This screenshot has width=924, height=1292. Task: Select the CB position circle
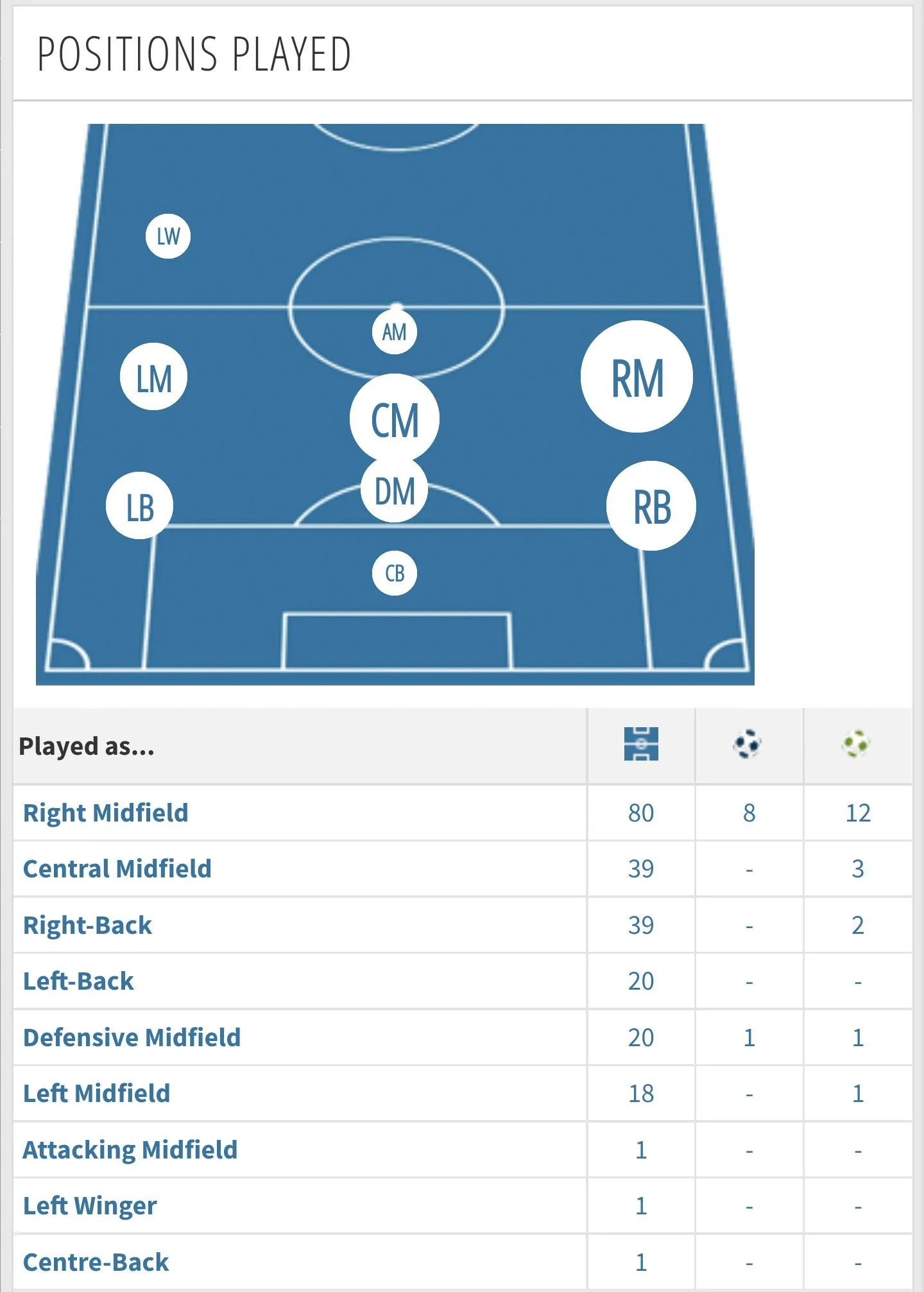coord(395,573)
